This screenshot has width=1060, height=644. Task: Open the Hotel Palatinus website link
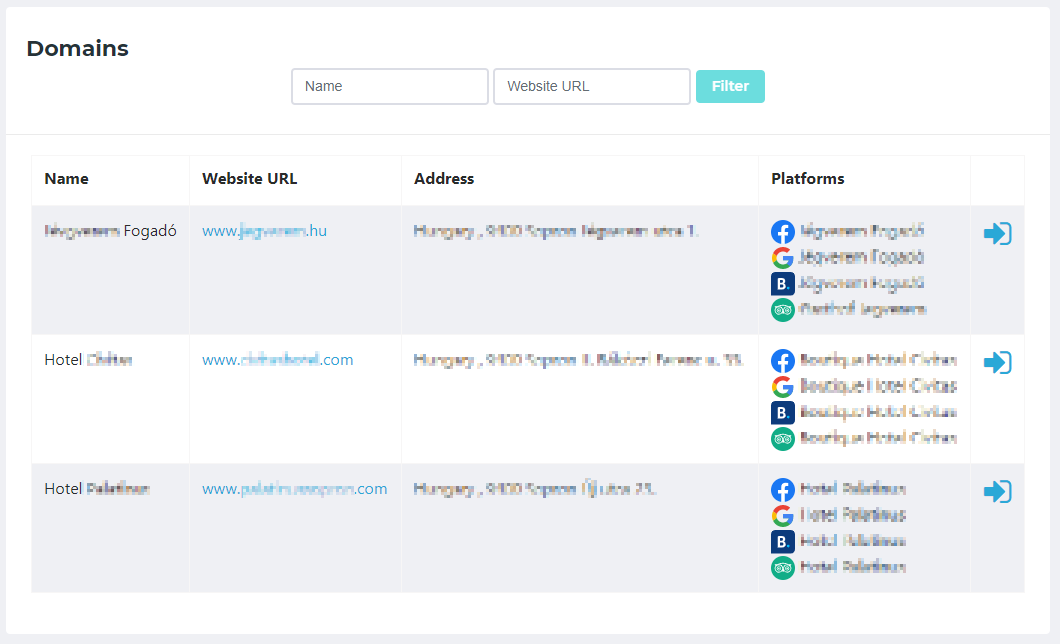pos(294,489)
